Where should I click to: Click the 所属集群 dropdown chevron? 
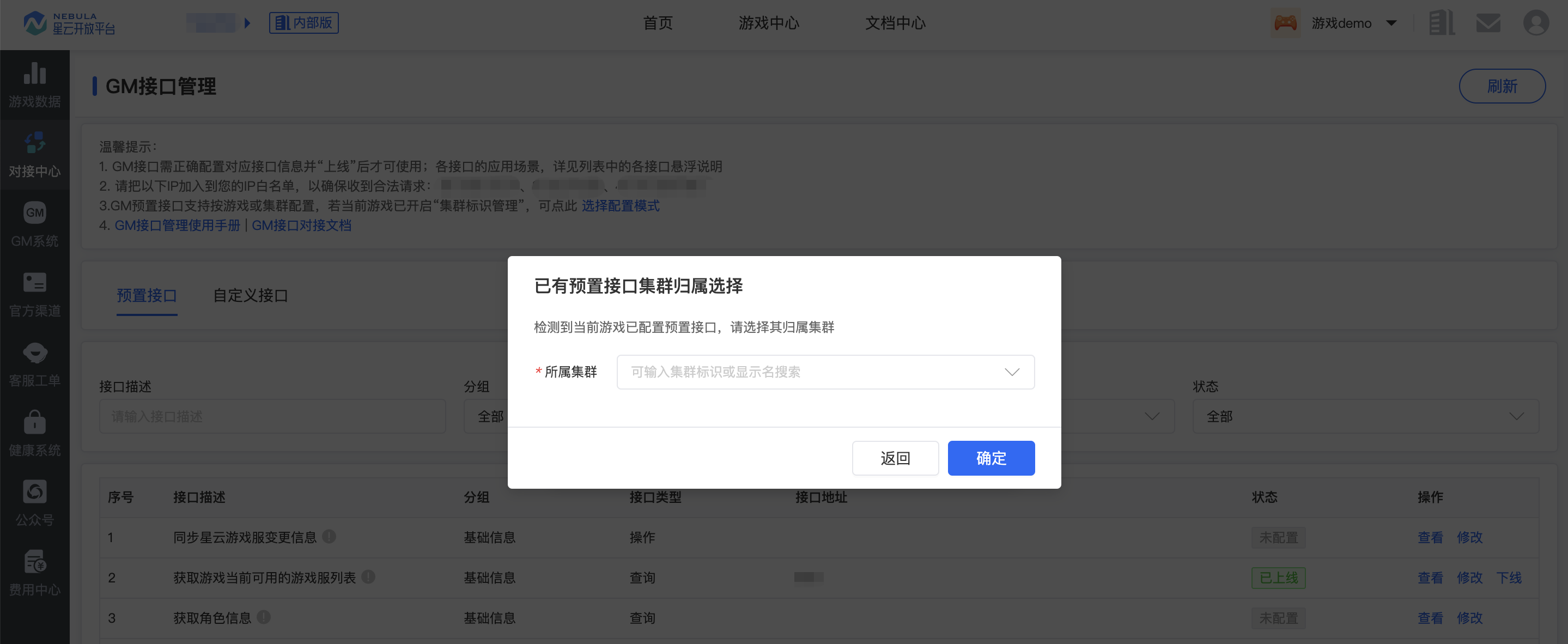[1012, 372]
